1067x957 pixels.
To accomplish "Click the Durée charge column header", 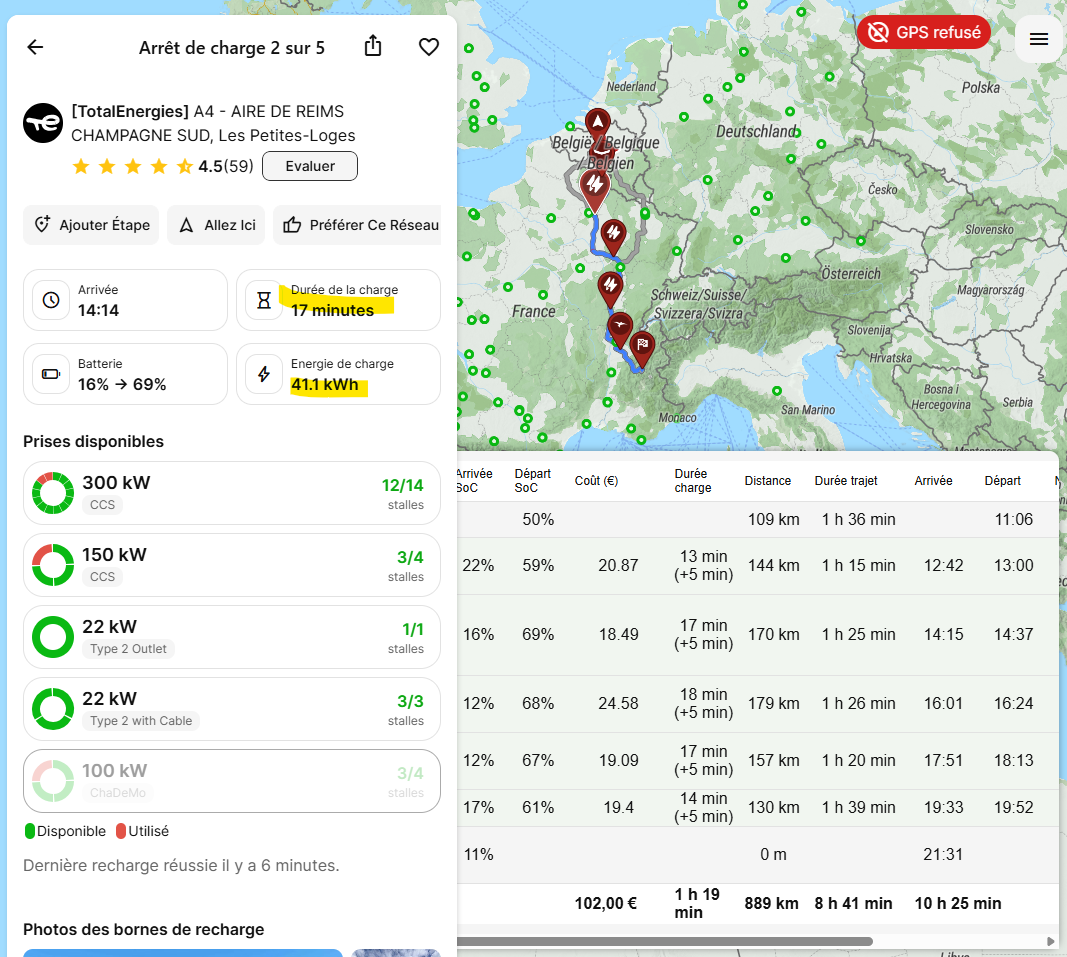I will pos(692,481).
